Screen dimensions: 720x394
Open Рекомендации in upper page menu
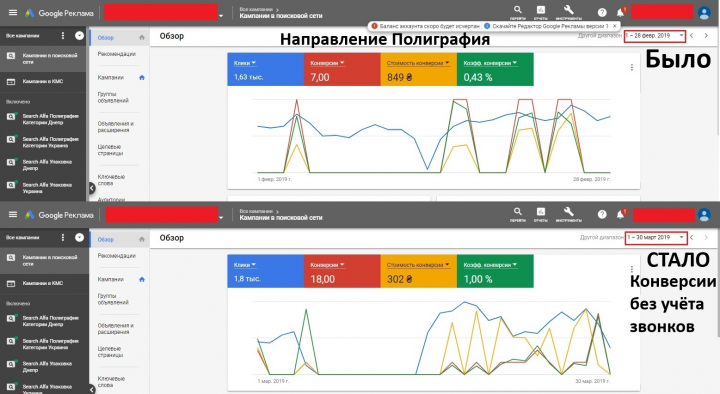(x=117, y=54)
